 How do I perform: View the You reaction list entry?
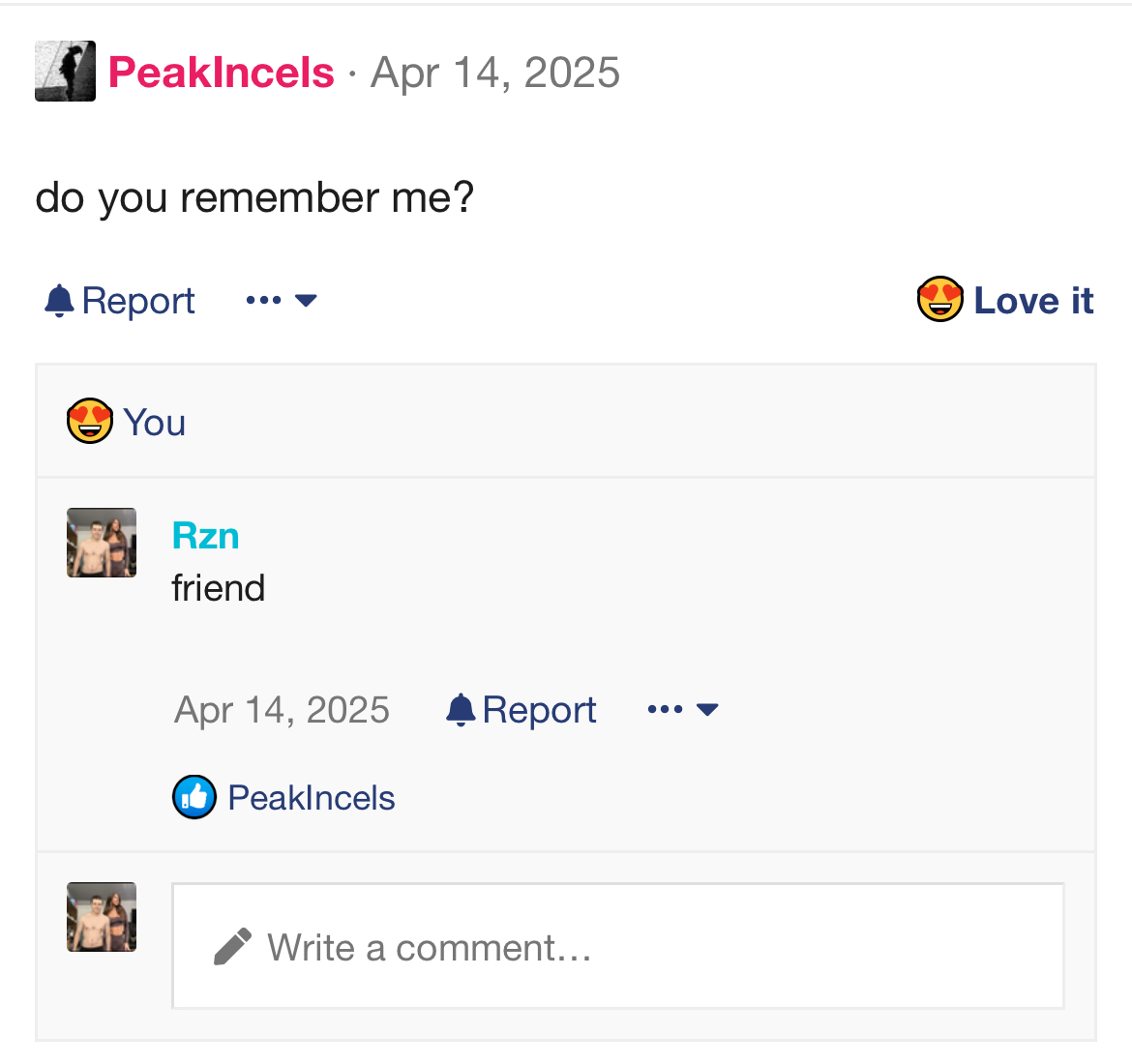(x=155, y=423)
